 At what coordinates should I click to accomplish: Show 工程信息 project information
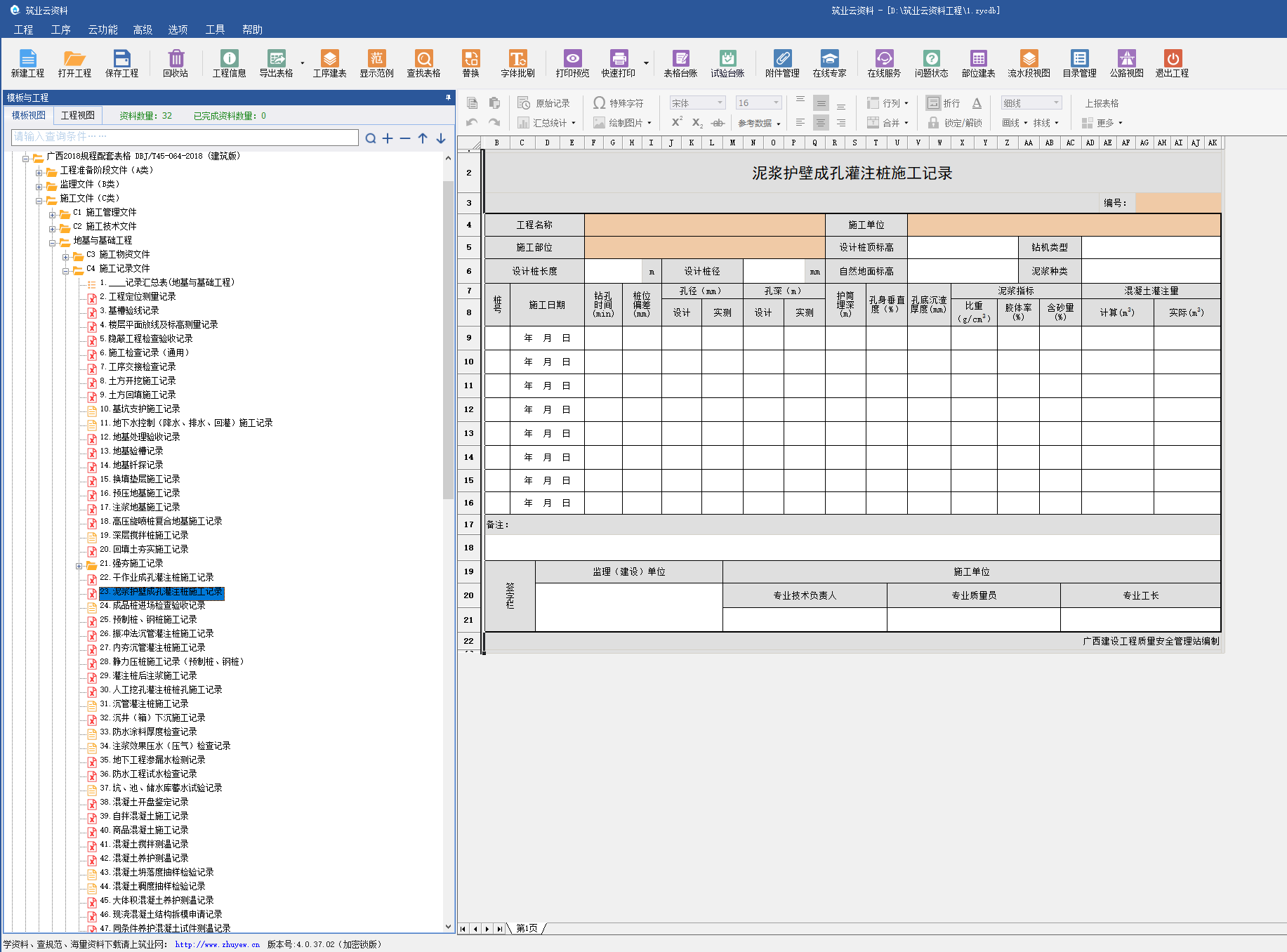229,63
